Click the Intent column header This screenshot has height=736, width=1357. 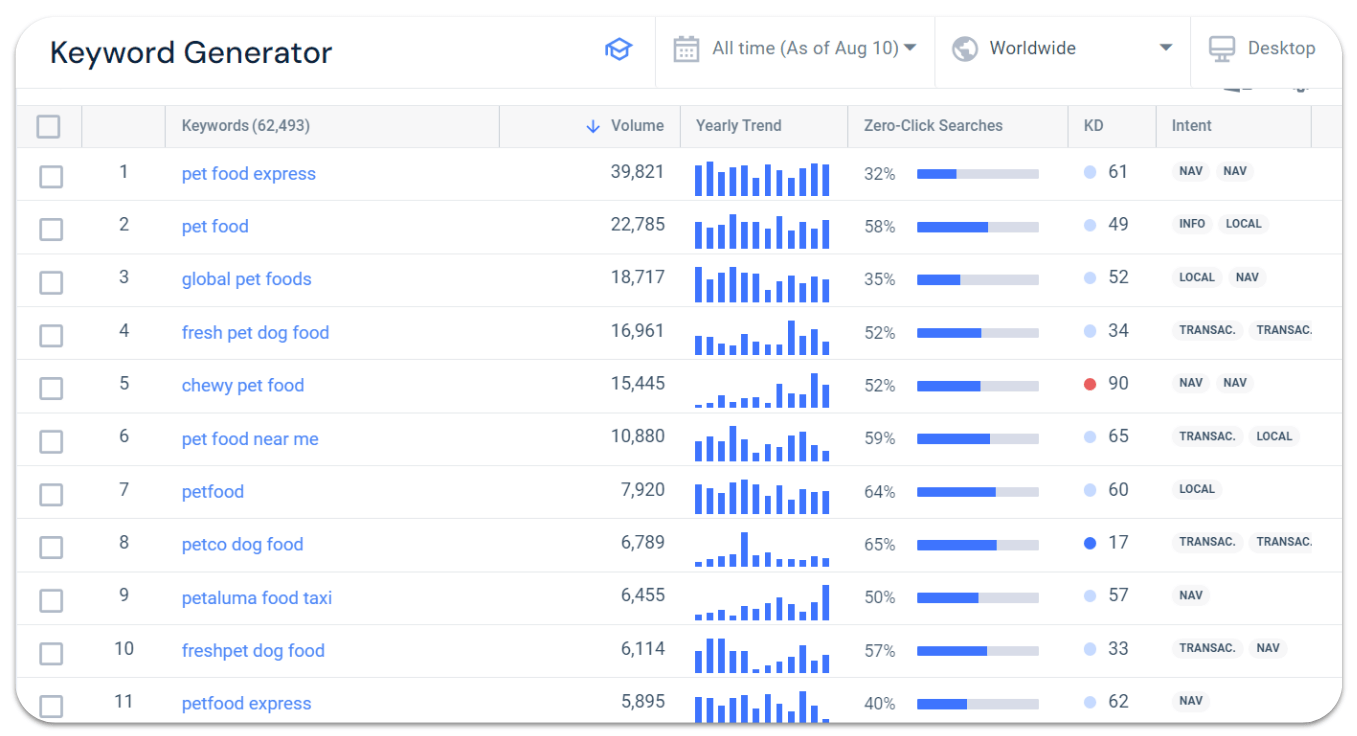click(x=1191, y=126)
